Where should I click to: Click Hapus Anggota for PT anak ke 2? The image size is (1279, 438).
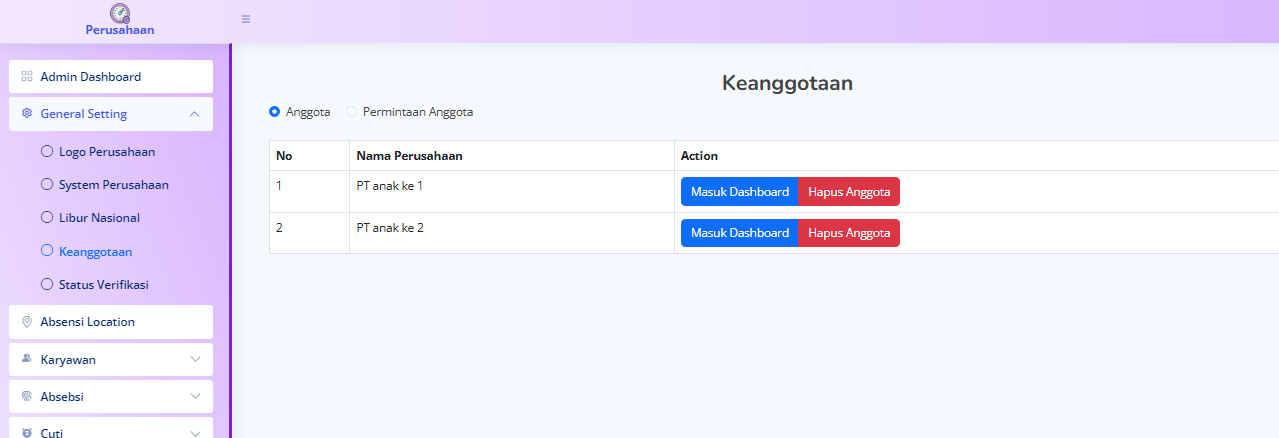tap(849, 233)
